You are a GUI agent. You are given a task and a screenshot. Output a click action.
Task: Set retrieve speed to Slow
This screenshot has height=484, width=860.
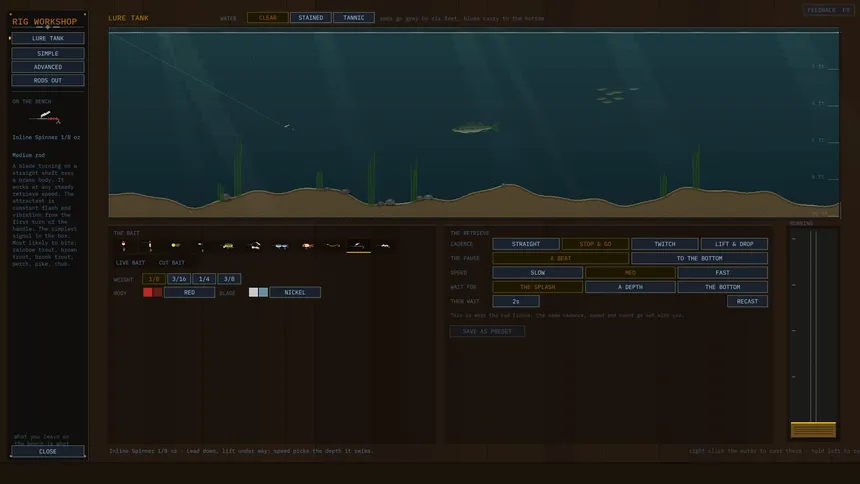pyautogui.click(x=538, y=272)
